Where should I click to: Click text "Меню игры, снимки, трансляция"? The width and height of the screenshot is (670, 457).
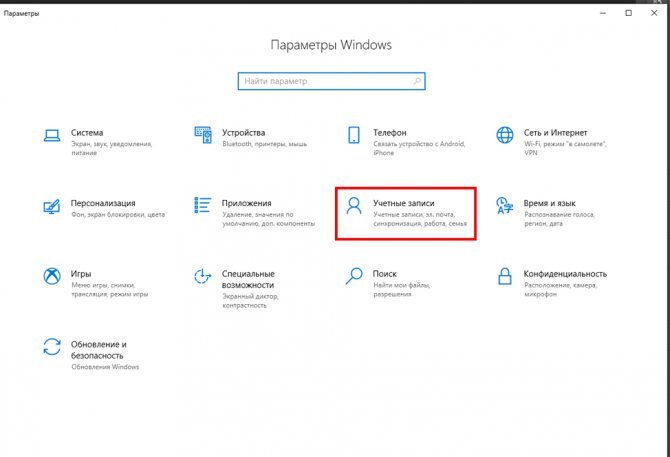[x=109, y=289]
